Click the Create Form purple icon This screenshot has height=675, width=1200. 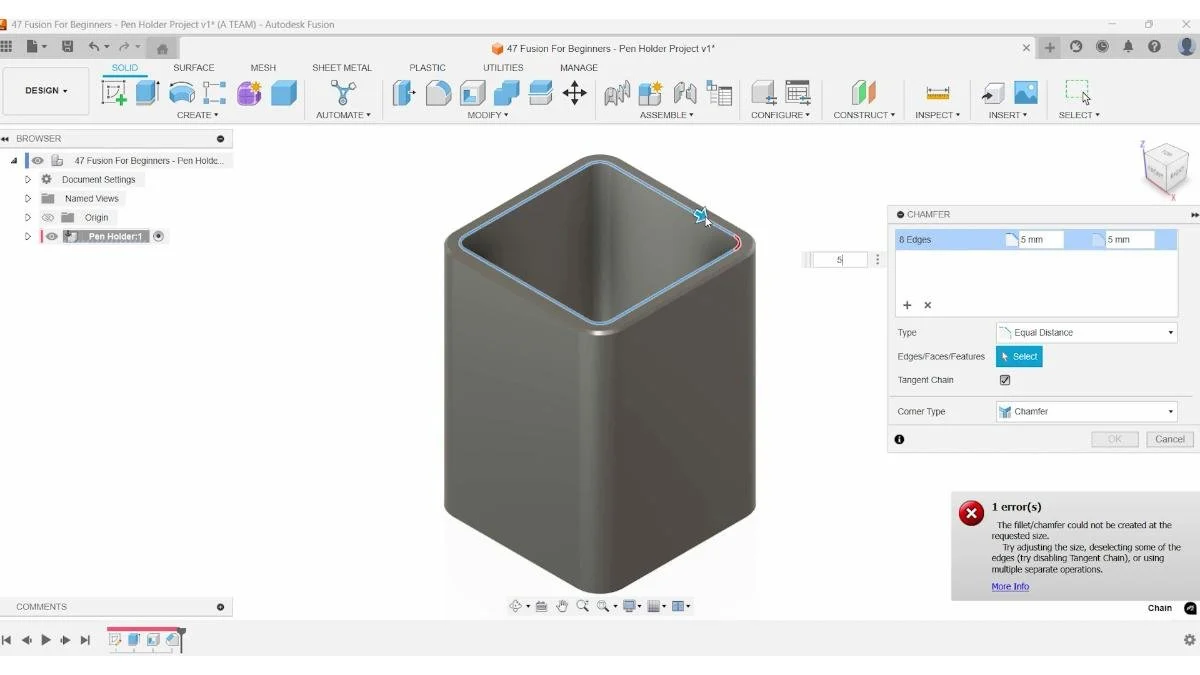pyautogui.click(x=249, y=94)
